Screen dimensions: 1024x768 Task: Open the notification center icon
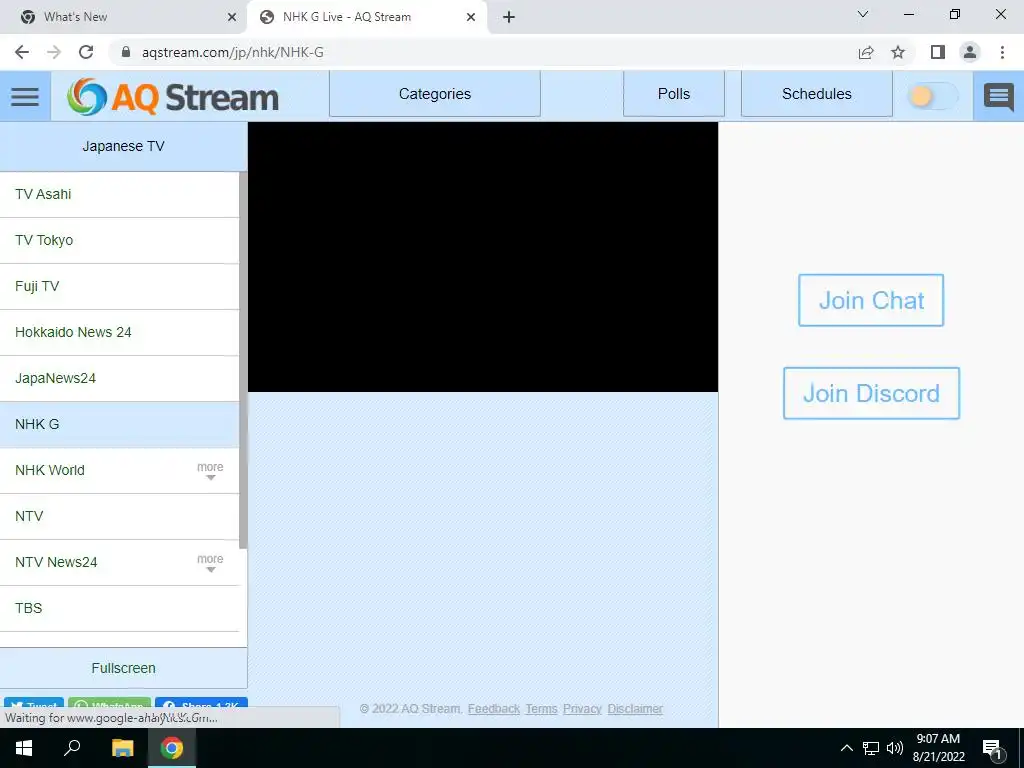point(993,748)
